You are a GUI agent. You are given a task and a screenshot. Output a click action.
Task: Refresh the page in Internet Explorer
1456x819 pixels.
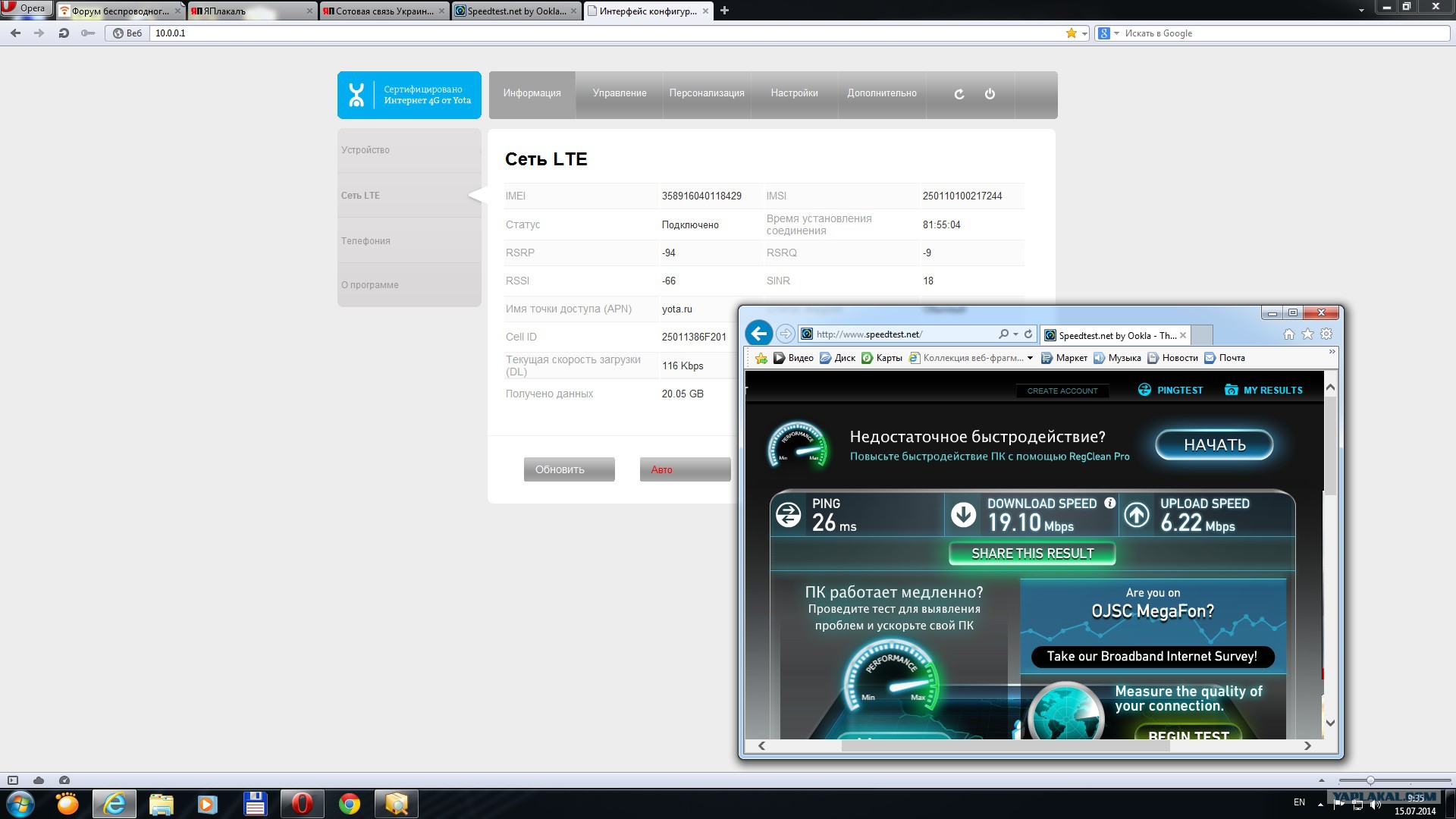(x=1028, y=334)
